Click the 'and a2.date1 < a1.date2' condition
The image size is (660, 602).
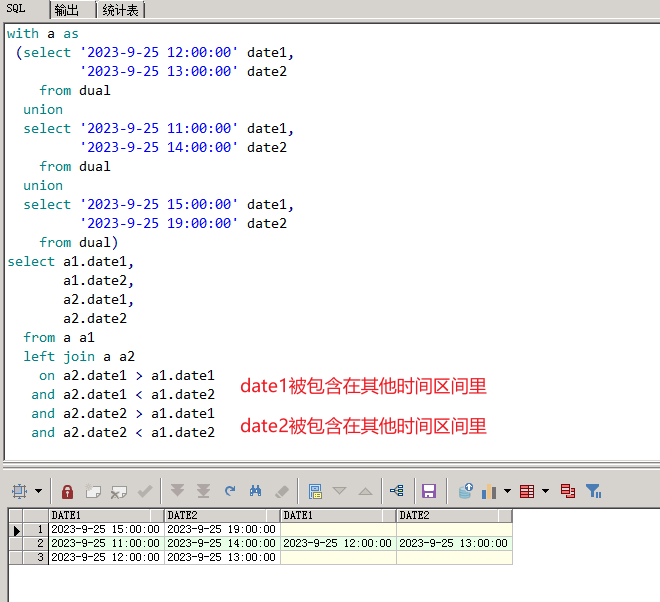pos(123,394)
